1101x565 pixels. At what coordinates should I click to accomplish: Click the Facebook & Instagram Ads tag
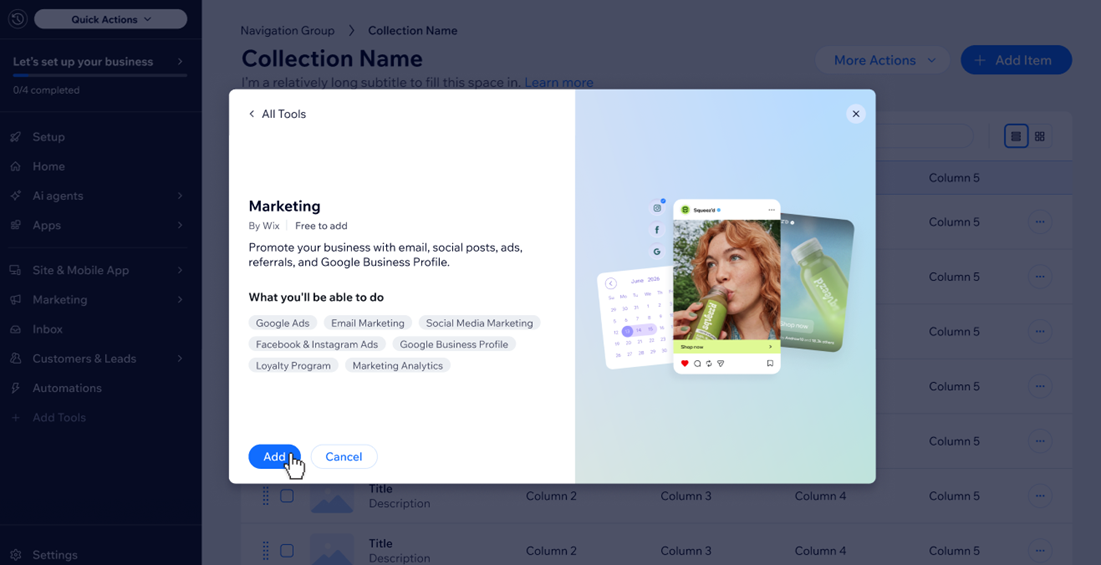(x=317, y=344)
